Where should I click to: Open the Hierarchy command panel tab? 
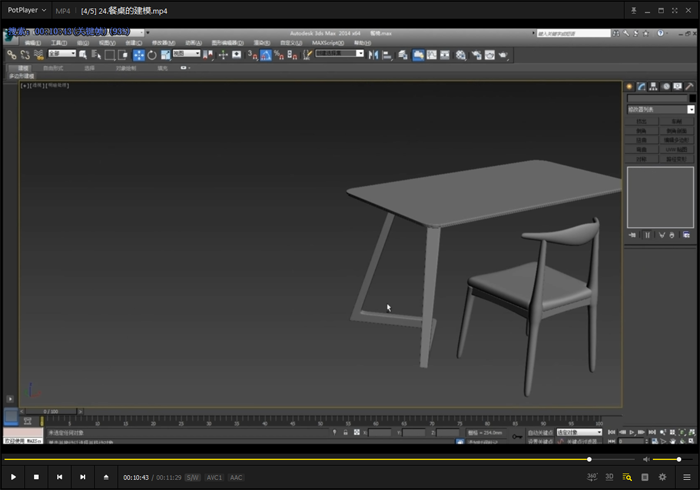pyautogui.click(x=654, y=86)
